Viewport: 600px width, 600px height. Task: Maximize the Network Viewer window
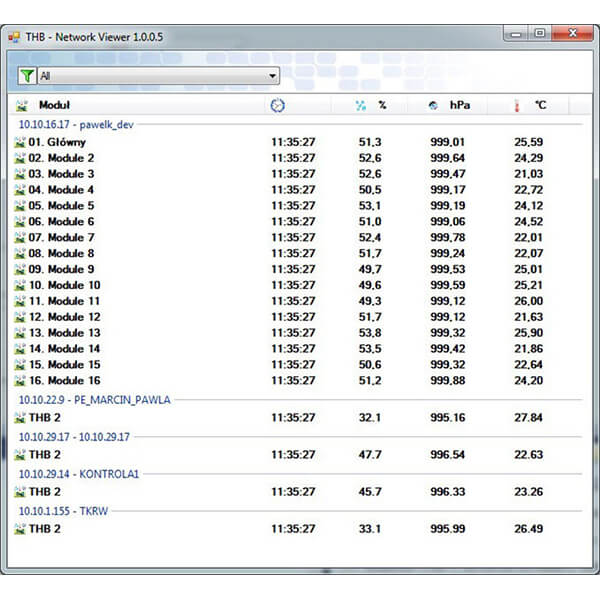click(x=540, y=33)
